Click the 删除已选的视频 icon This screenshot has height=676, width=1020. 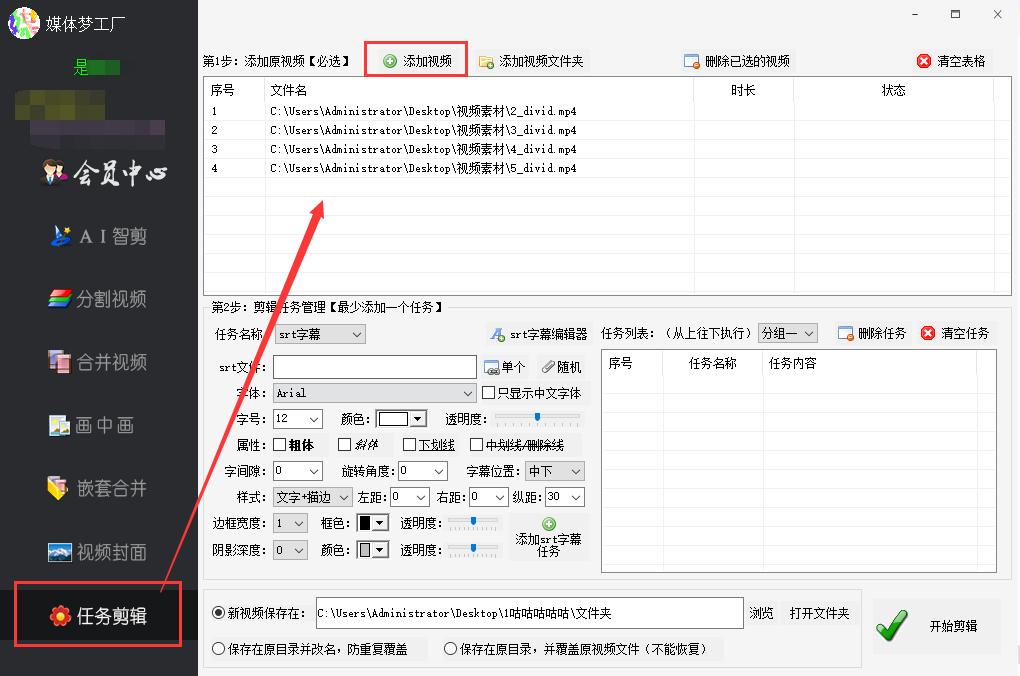tap(690, 60)
